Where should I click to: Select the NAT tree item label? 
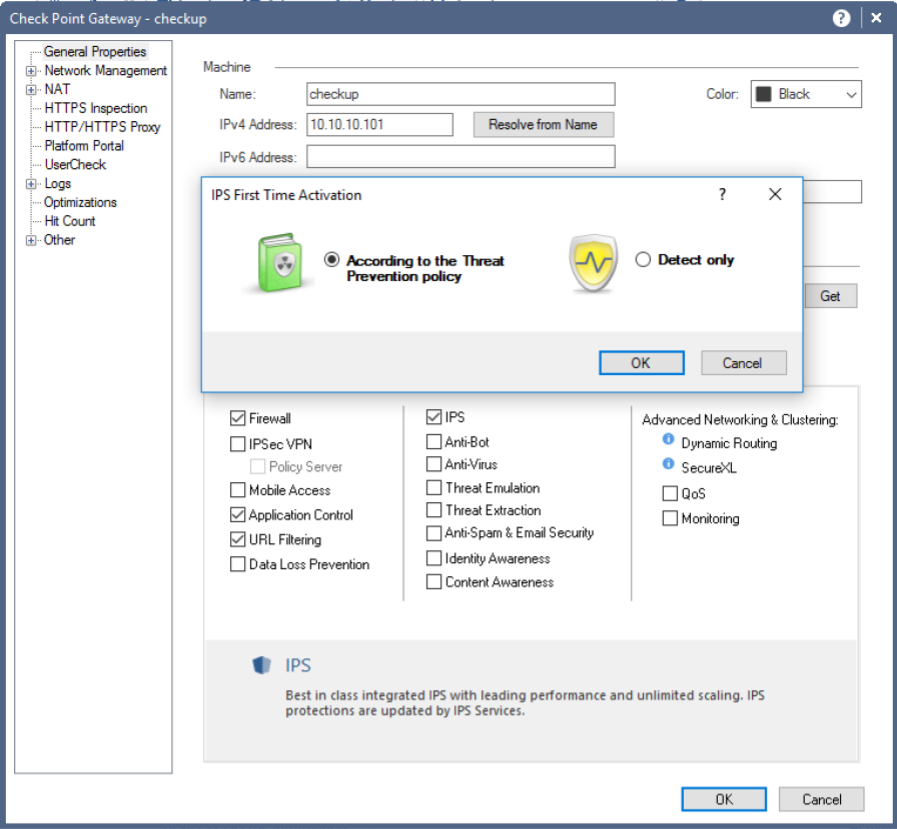(57, 89)
